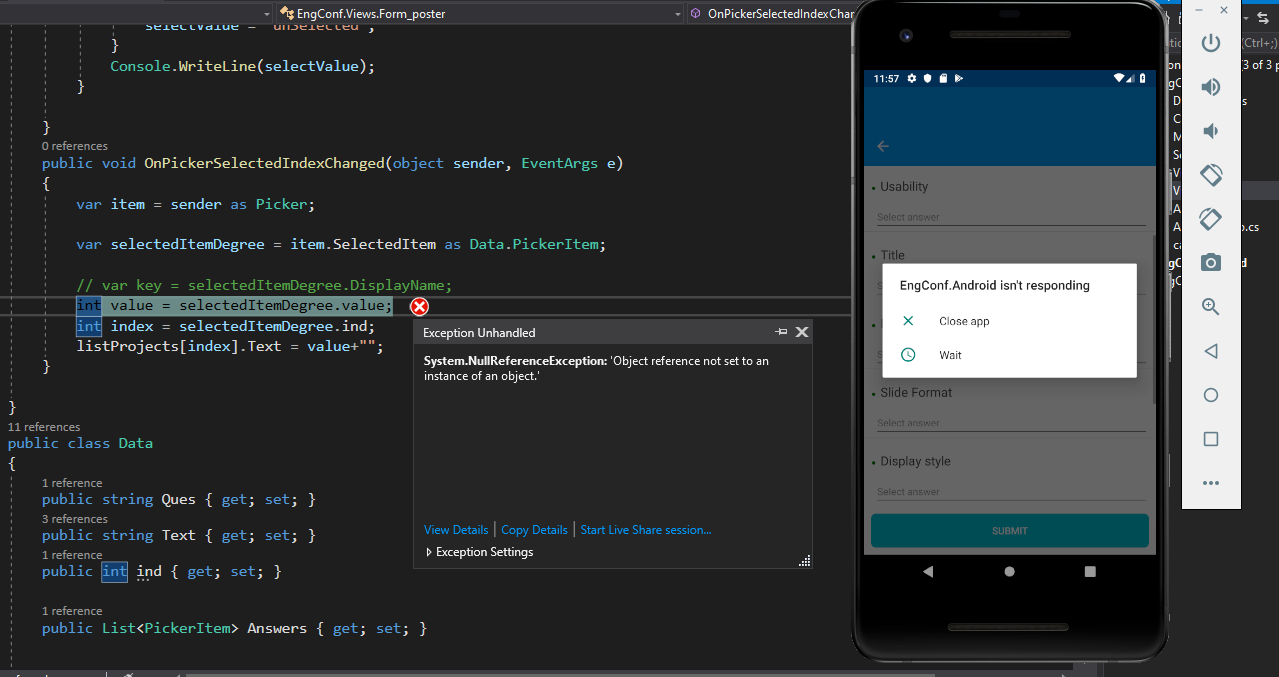Take a screenshot with the camera icon
1279x677 pixels.
tap(1210, 263)
